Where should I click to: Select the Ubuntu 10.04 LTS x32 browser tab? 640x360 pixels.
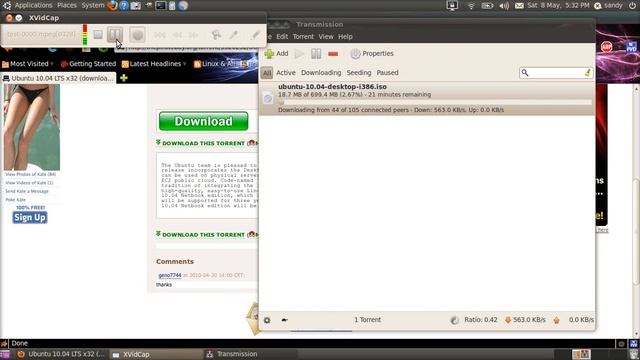[x=58, y=78]
